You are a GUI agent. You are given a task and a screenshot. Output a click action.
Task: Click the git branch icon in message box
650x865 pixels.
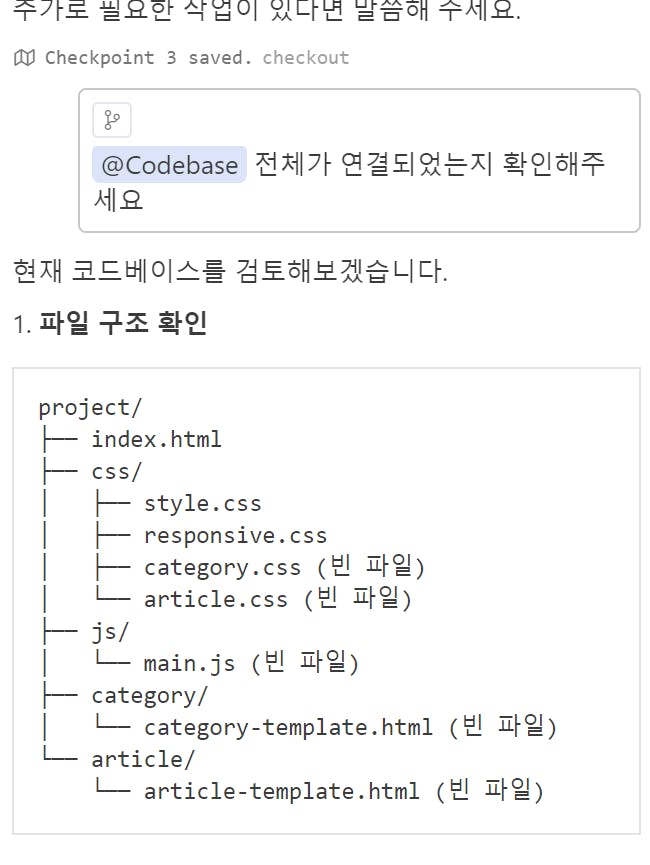[x=112, y=121]
